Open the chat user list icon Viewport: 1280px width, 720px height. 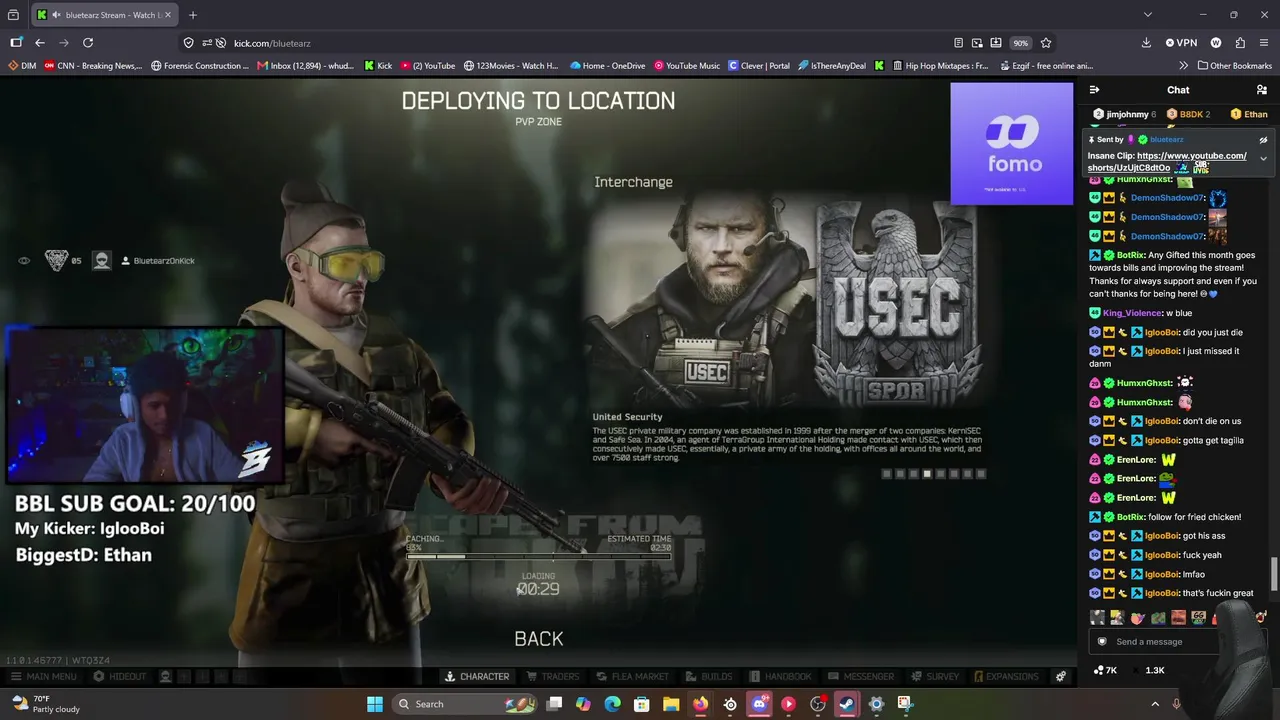1262,90
